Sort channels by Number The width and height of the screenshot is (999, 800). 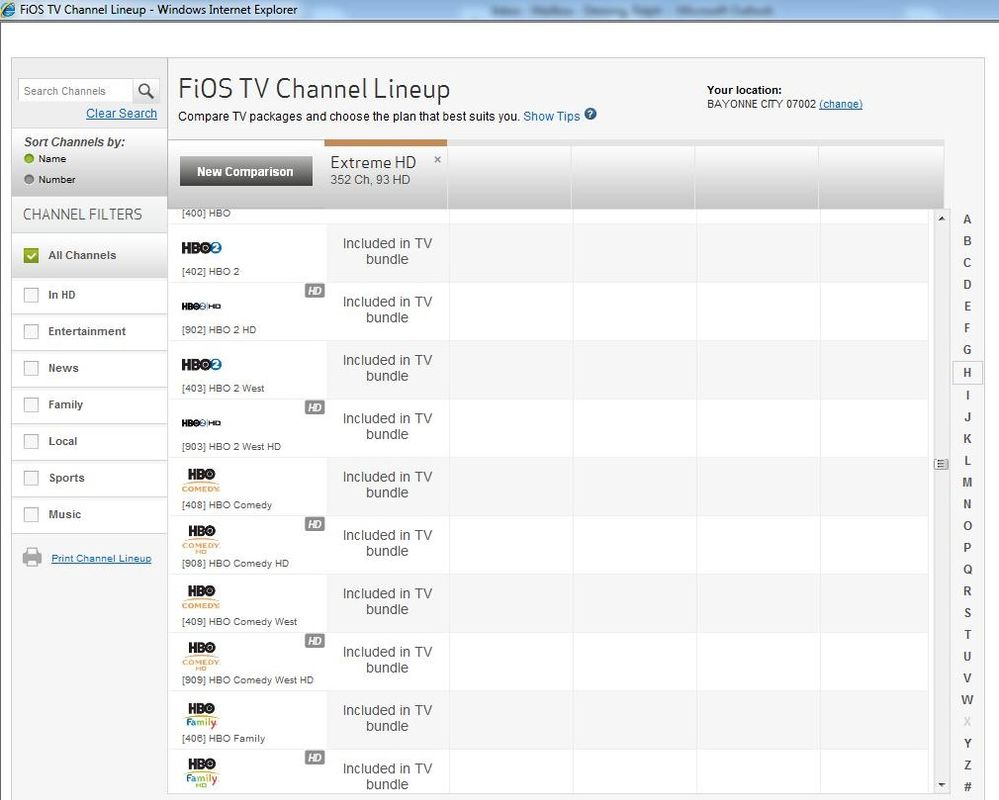coord(29,180)
